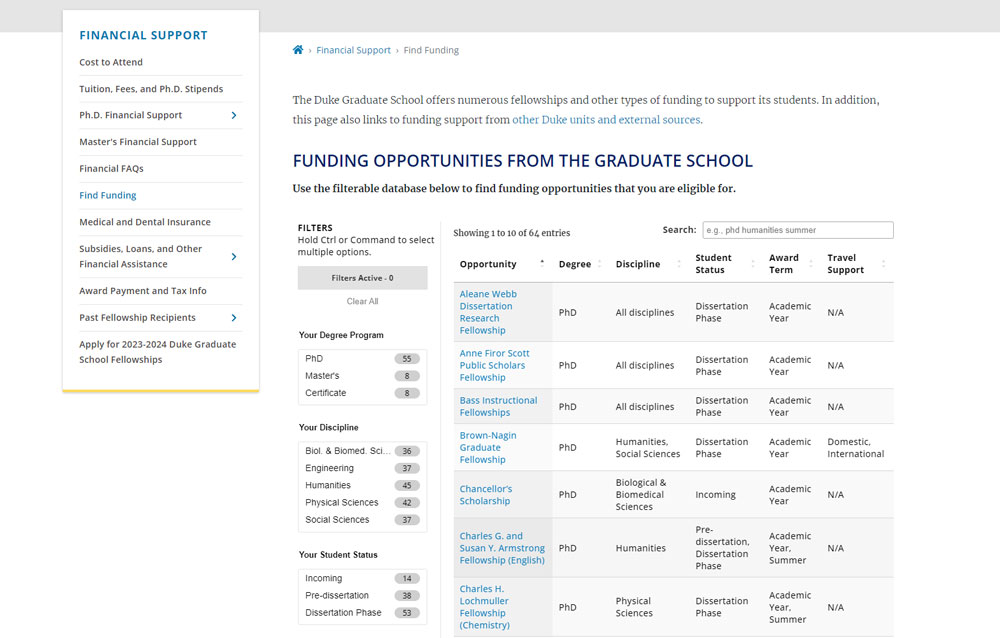The image size is (1000, 638).
Task: Click Filters Active - 0 button
Action: tap(362, 278)
